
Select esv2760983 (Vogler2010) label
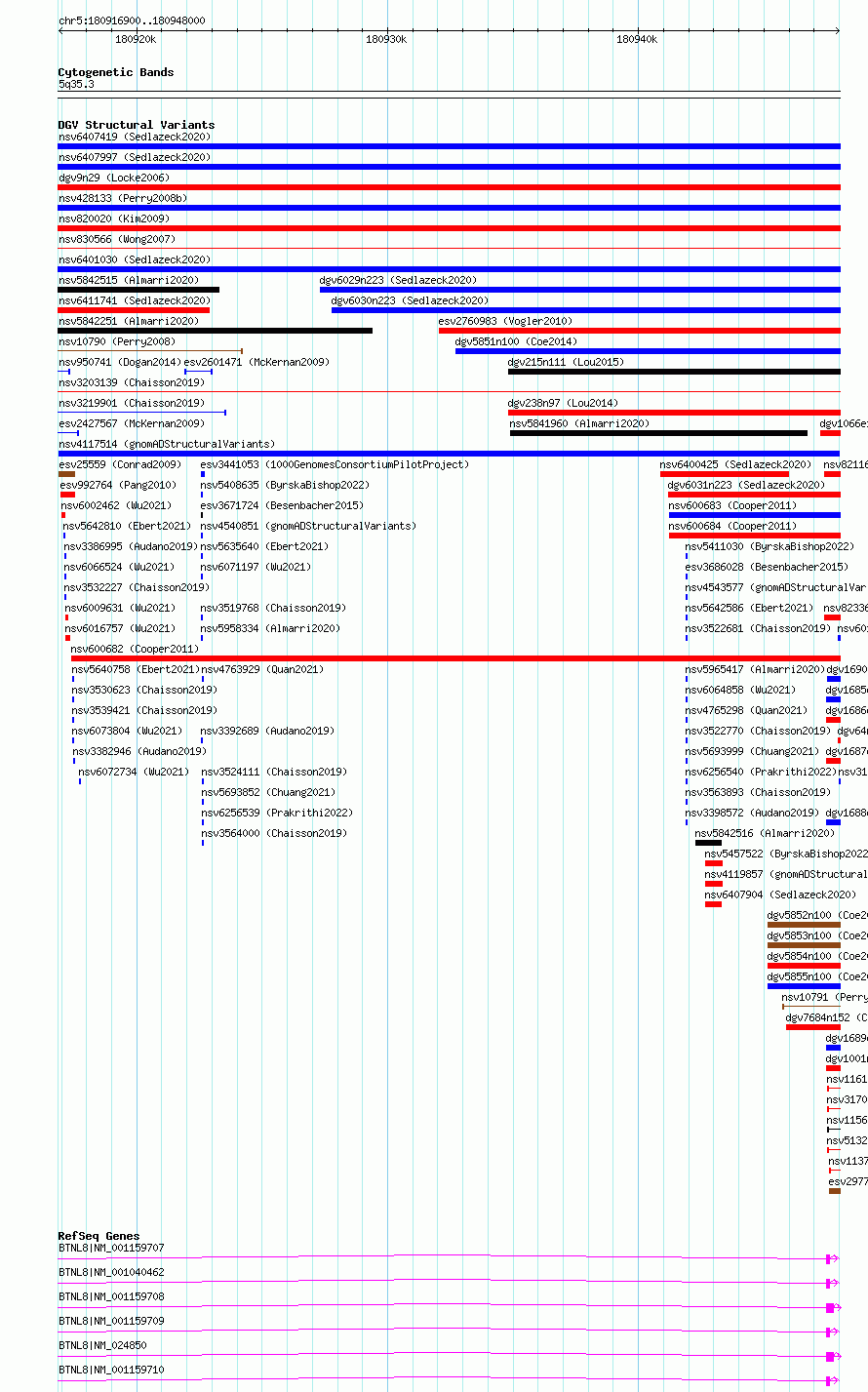point(505,321)
